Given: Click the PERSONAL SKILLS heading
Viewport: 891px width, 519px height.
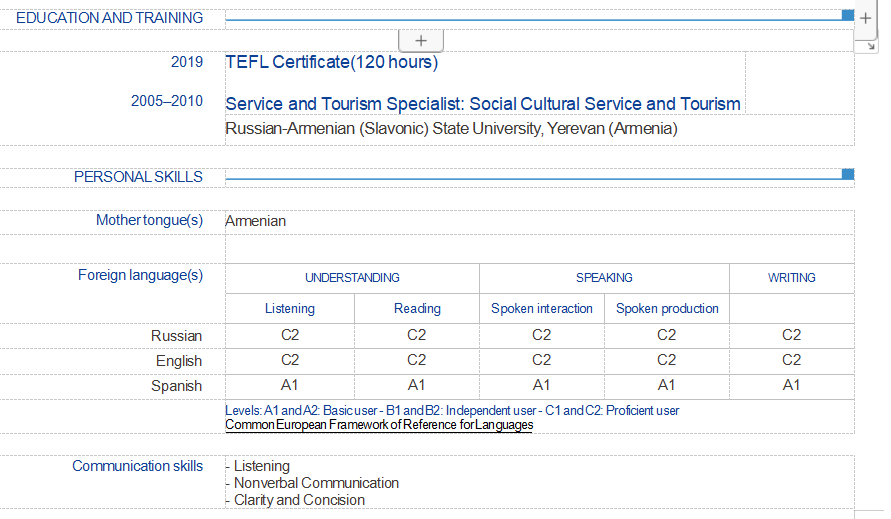Looking at the screenshot, I should (138, 177).
